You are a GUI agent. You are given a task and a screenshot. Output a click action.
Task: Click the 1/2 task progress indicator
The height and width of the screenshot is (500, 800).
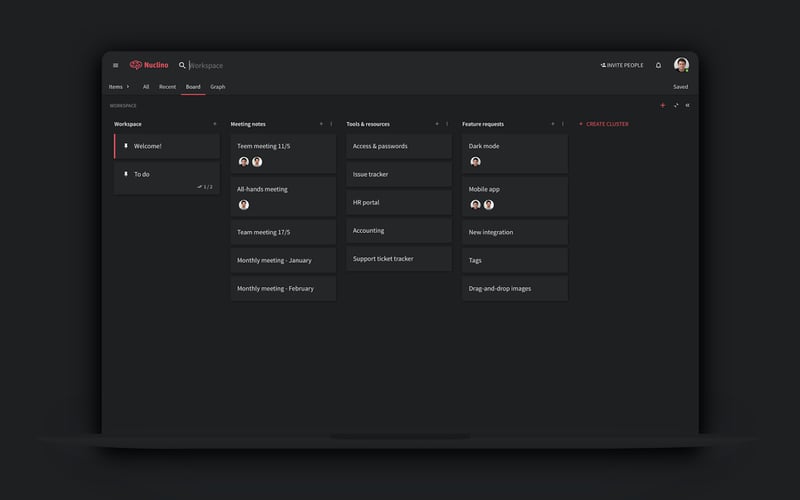pos(205,187)
